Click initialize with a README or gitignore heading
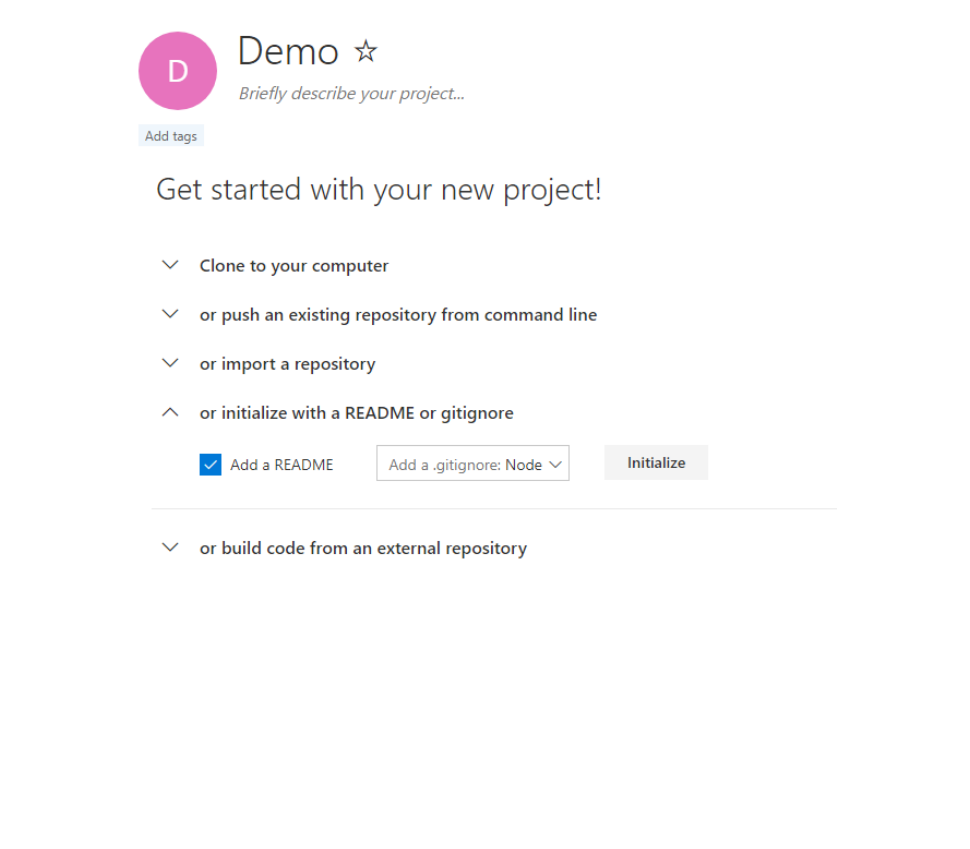Screen dimensions: 970x849 (356, 413)
